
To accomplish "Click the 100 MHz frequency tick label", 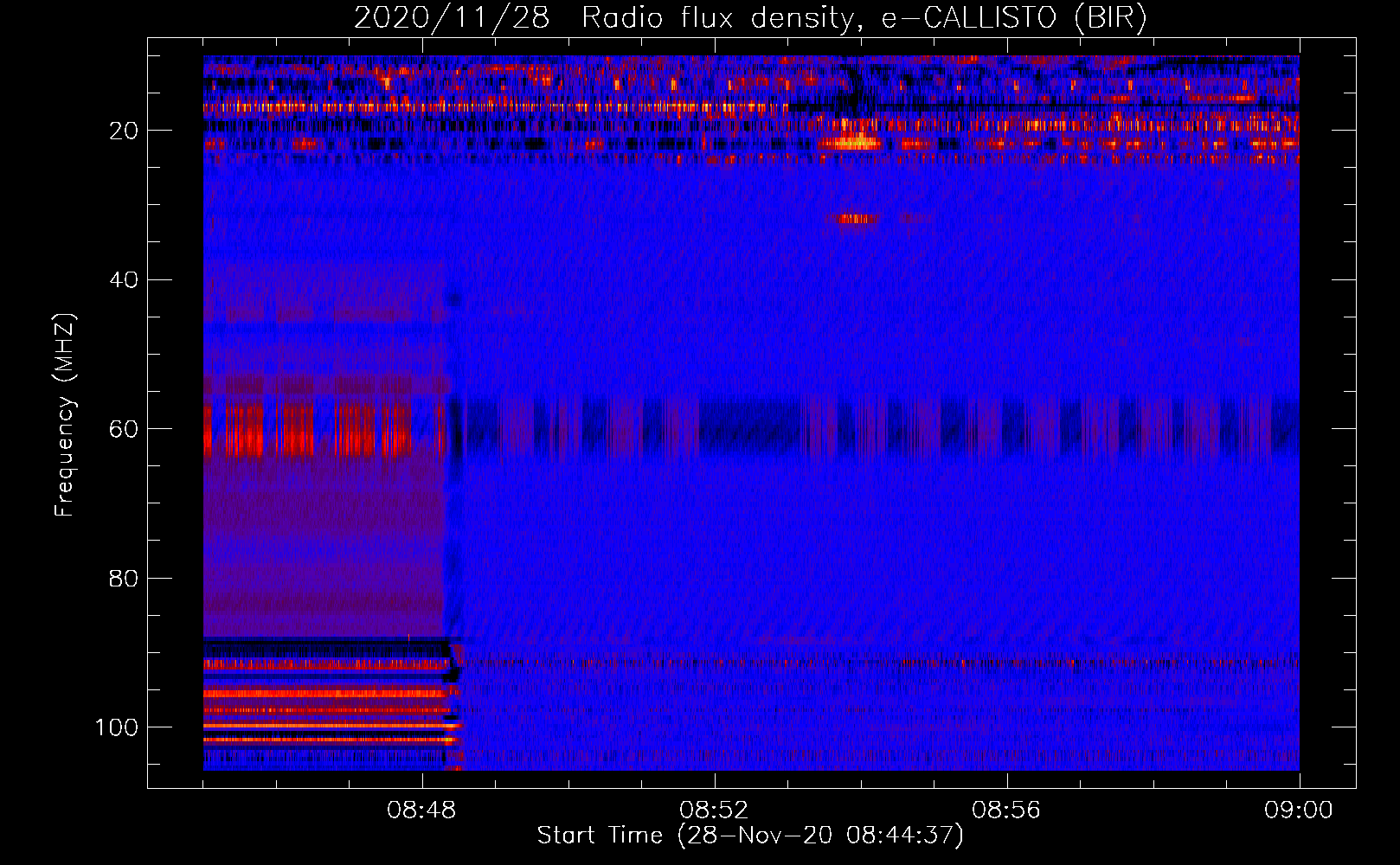I will (x=117, y=727).
